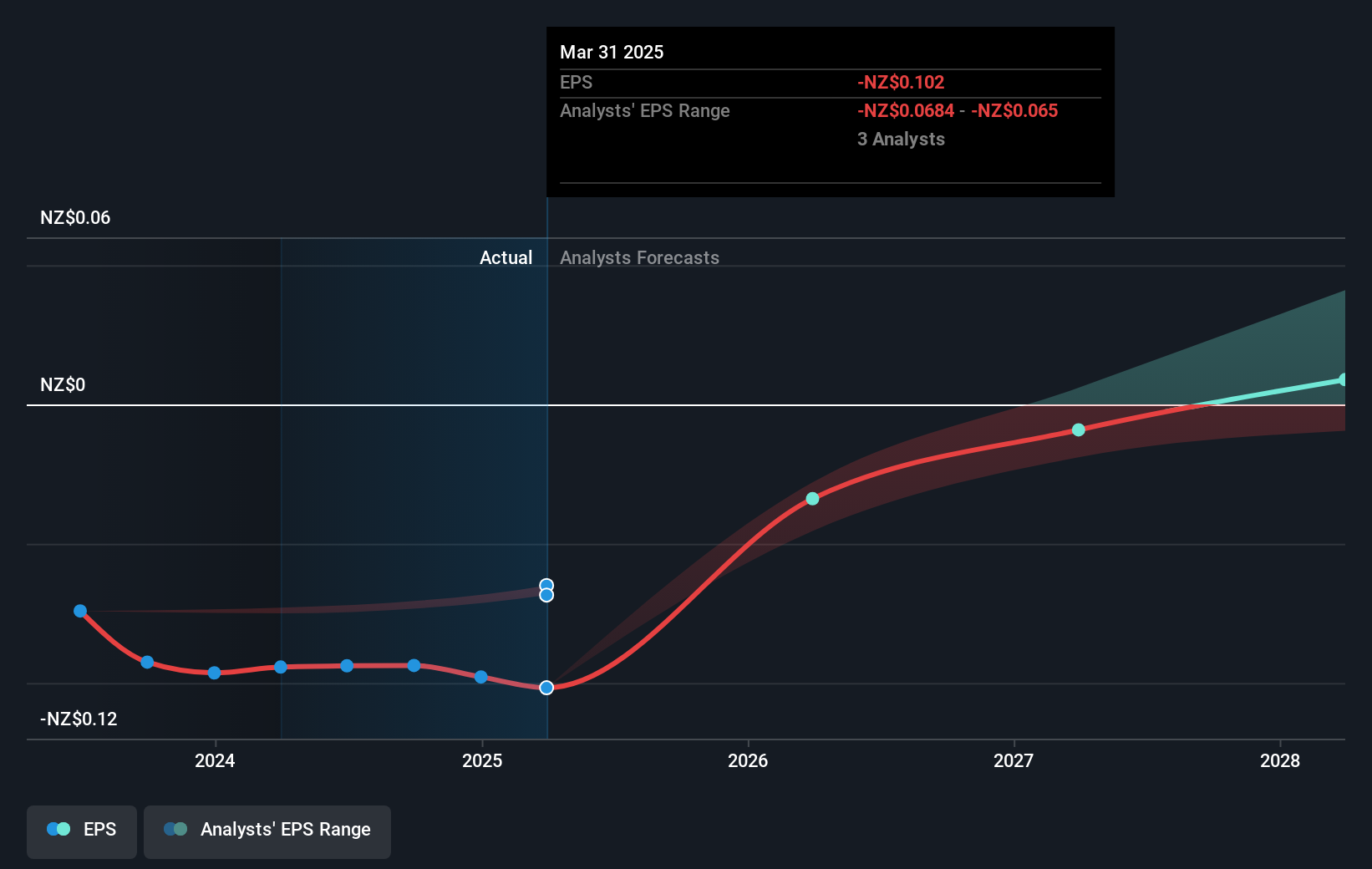Select the stacked blue dots above the actual line
Image resolution: width=1372 pixels, height=869 pixels.
coord(546,589)
